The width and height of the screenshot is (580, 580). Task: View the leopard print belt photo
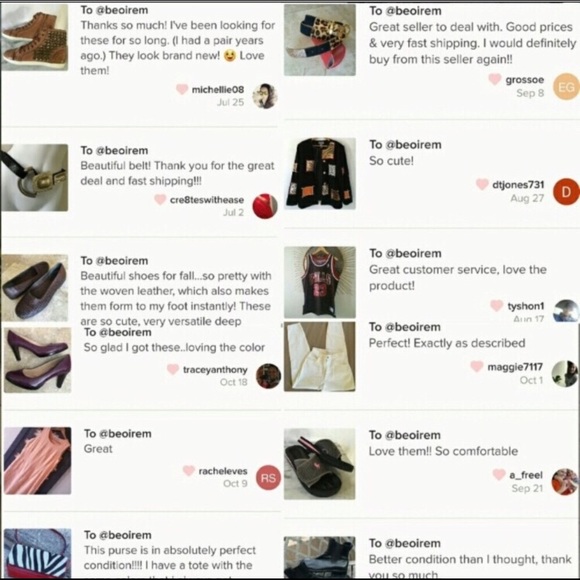point(320,40)
